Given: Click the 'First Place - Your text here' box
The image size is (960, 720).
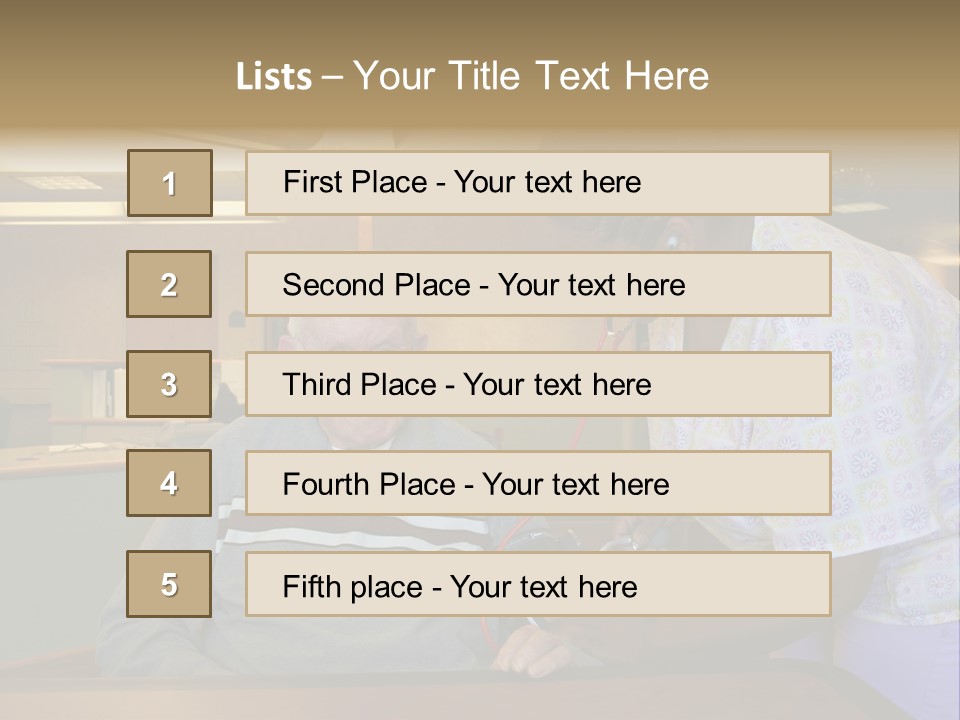Looking at the screenshot, I should 538,183.
